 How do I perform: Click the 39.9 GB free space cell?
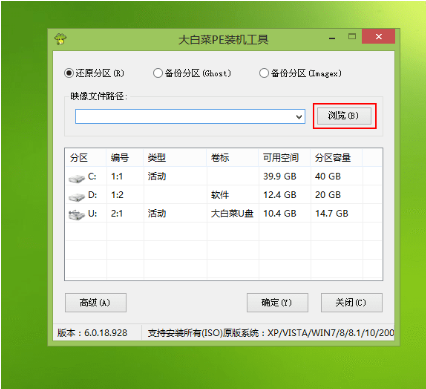tap(280, 176)
